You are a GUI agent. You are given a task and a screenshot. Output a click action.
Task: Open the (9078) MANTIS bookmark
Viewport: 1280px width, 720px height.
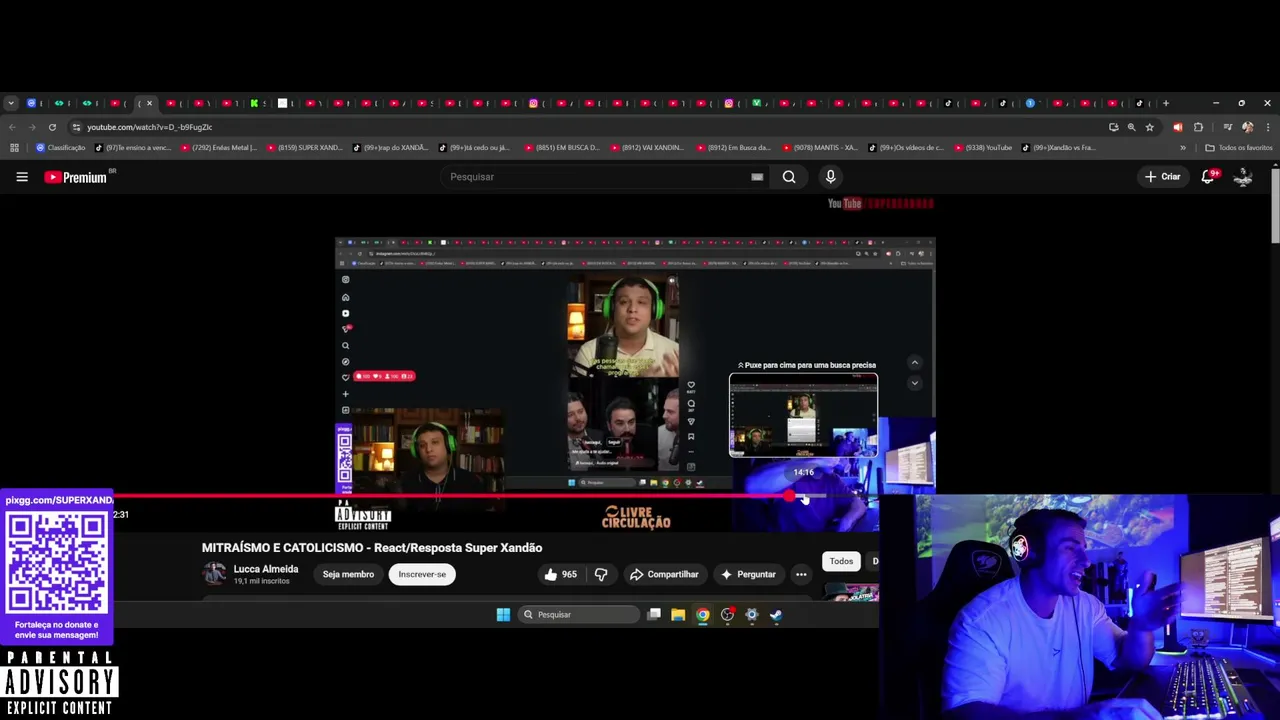tap(821, 148)
